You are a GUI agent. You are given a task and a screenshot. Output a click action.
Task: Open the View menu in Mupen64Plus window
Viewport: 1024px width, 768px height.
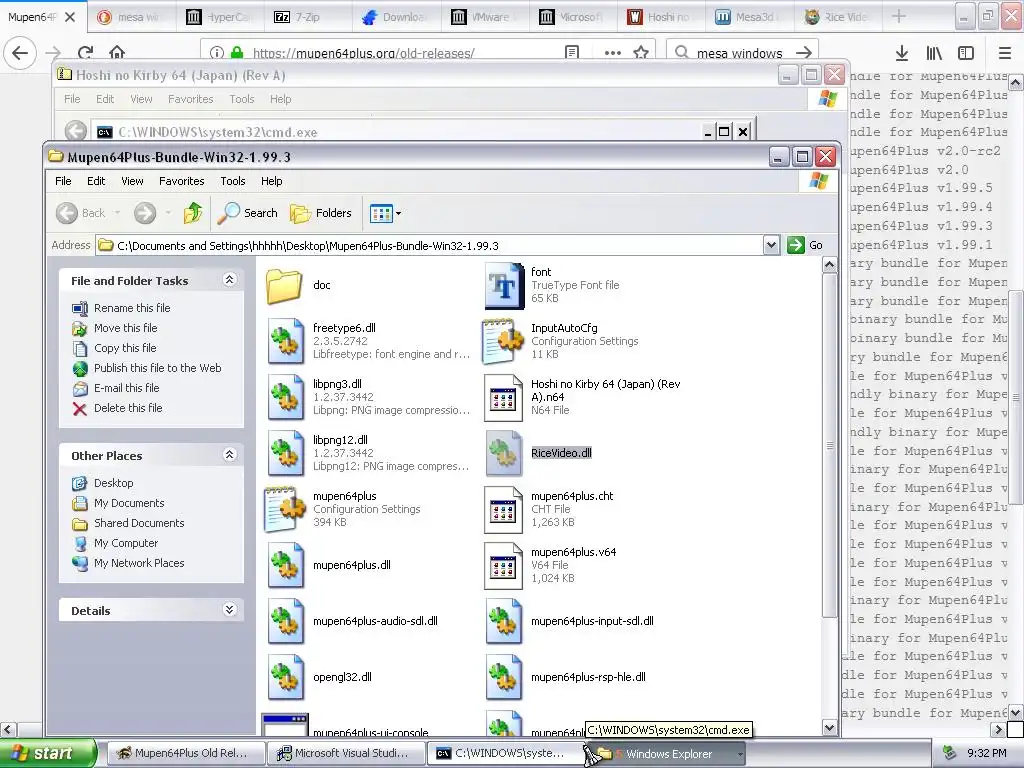pos(132,181)
